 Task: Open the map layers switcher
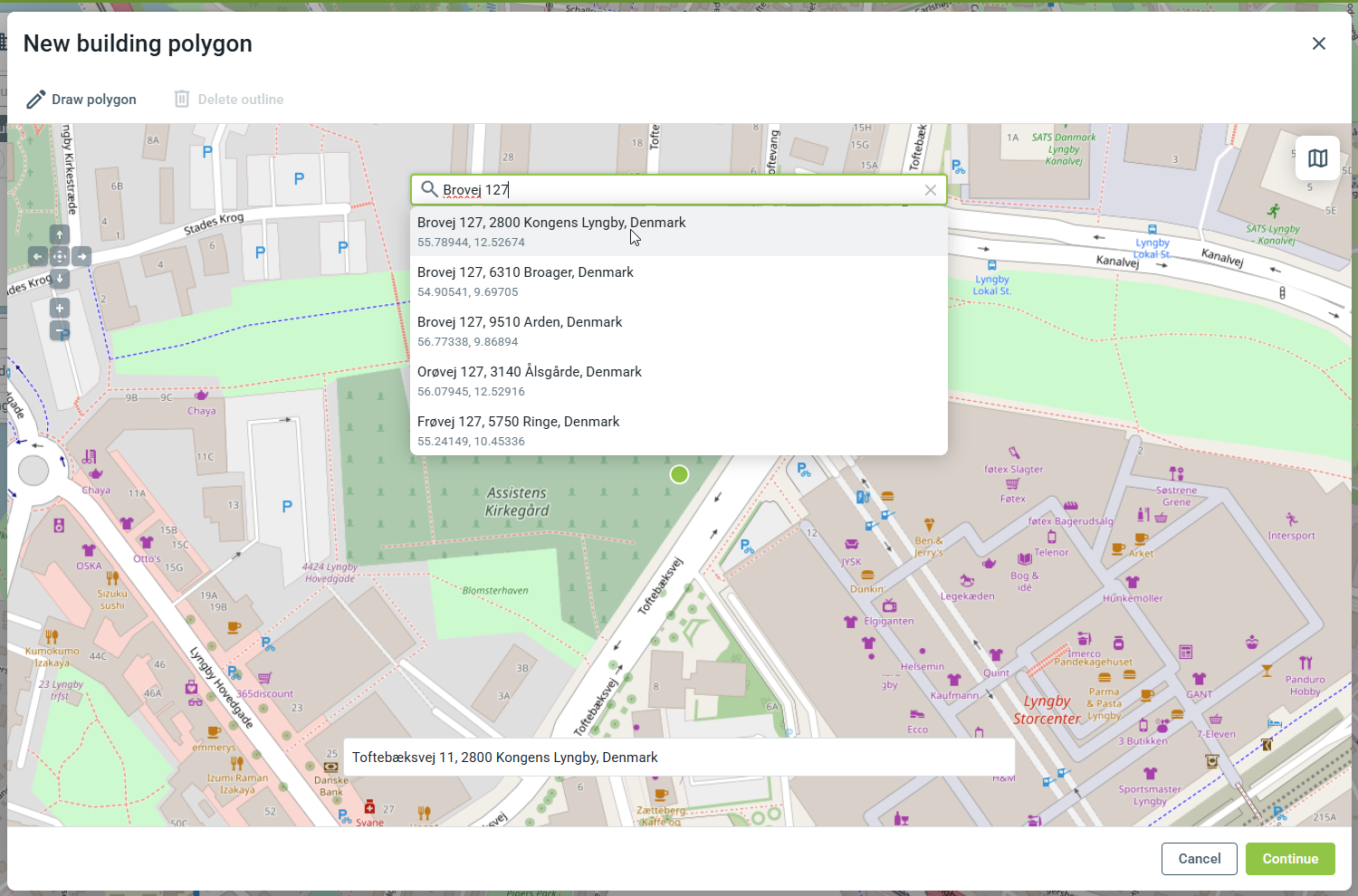(1317, 158)
